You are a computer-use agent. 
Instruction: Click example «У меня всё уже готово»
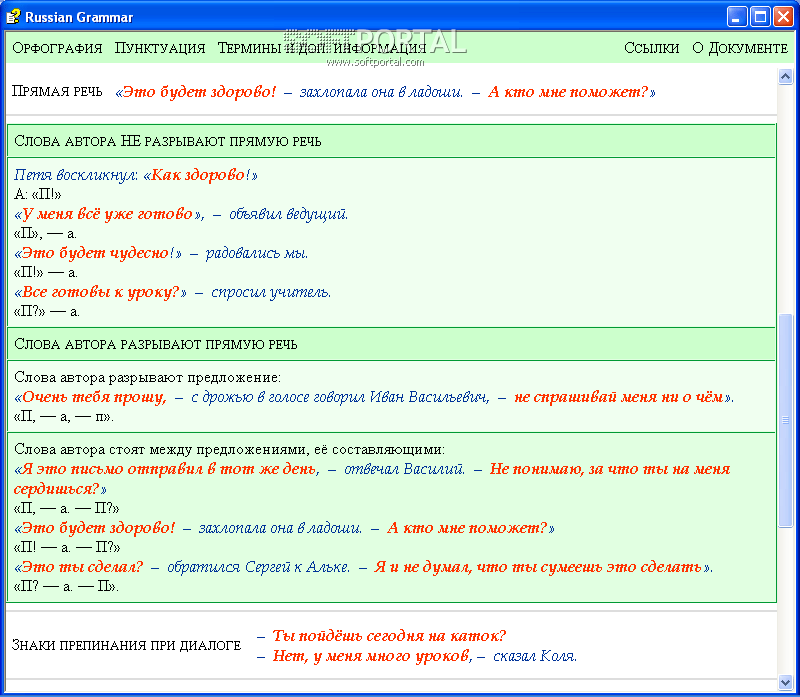coord(181,214)
